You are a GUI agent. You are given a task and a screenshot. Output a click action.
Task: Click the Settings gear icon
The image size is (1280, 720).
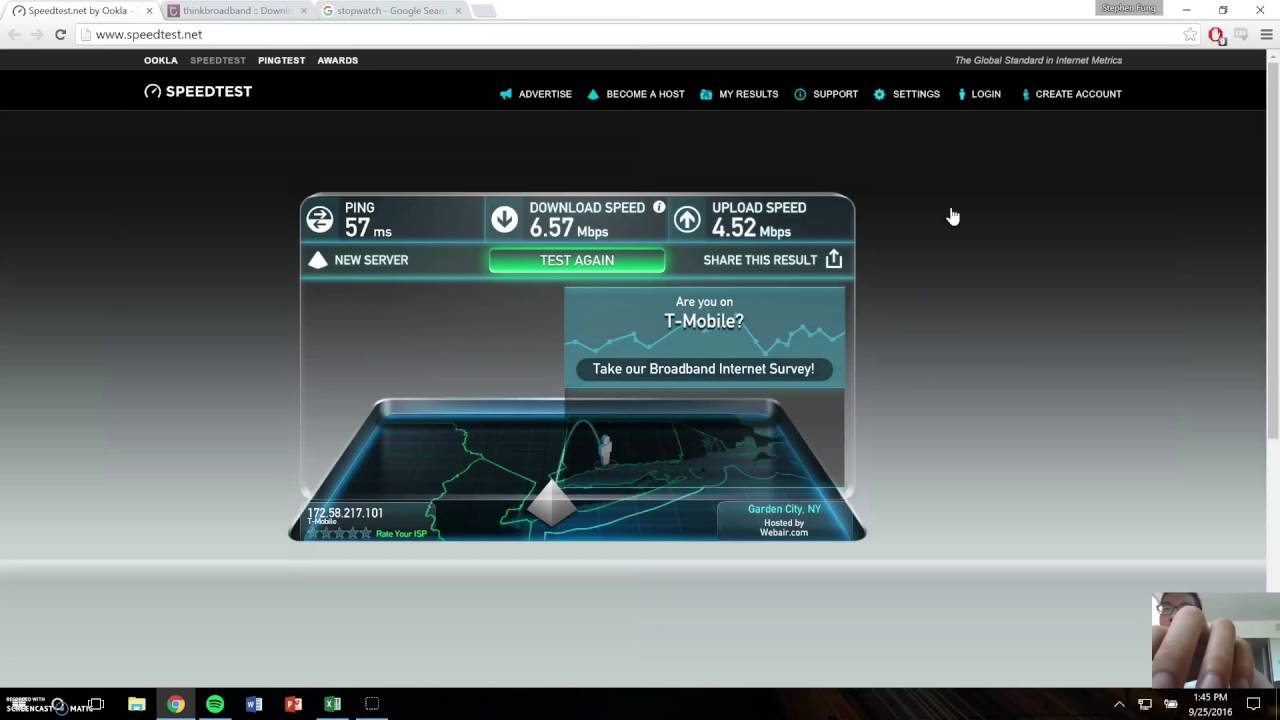pos(879,94)
